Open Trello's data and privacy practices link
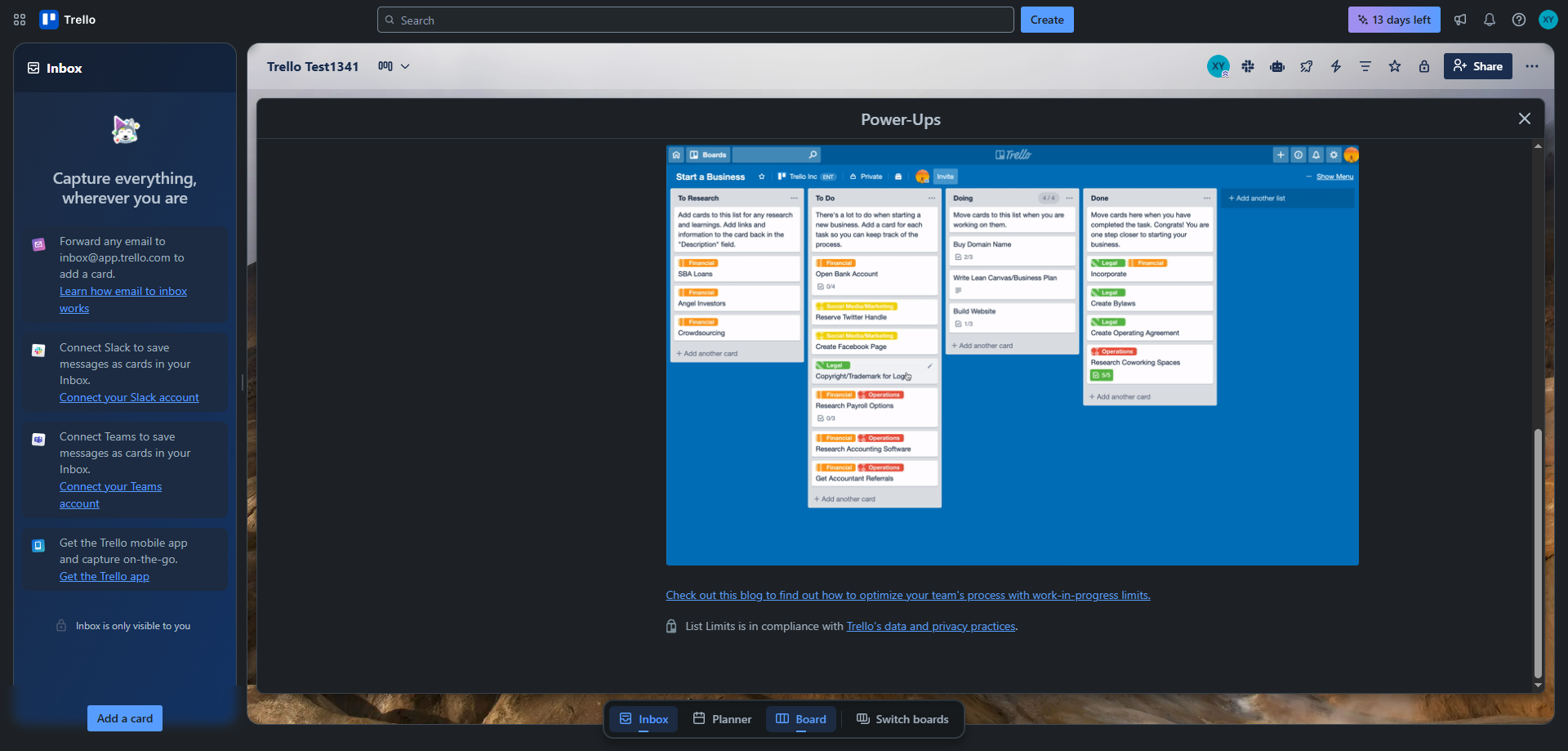The height and width of the screenshot is (751, 1568). [931, 626]
